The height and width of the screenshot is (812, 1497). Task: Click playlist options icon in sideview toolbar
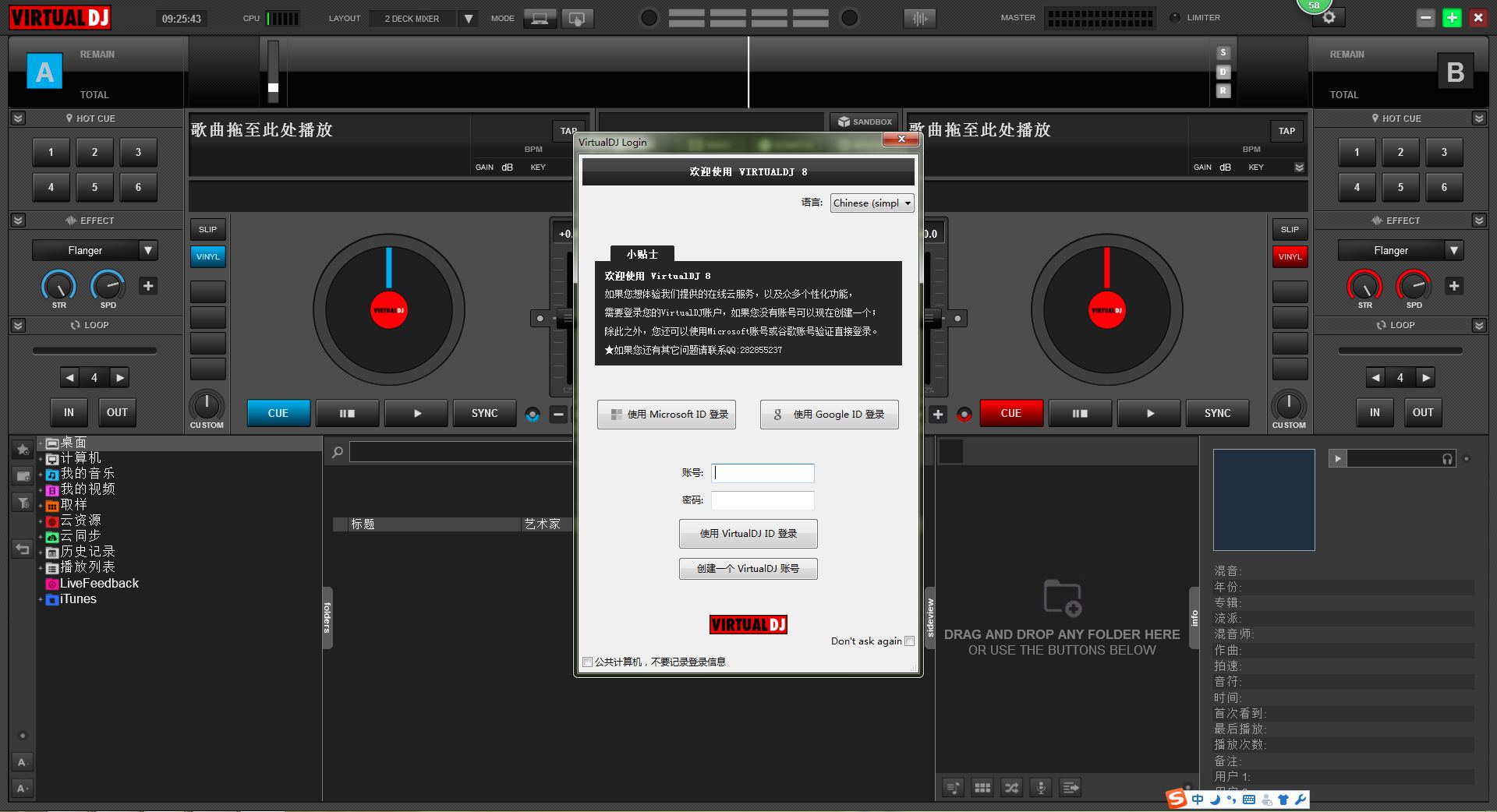[1070, 788]
